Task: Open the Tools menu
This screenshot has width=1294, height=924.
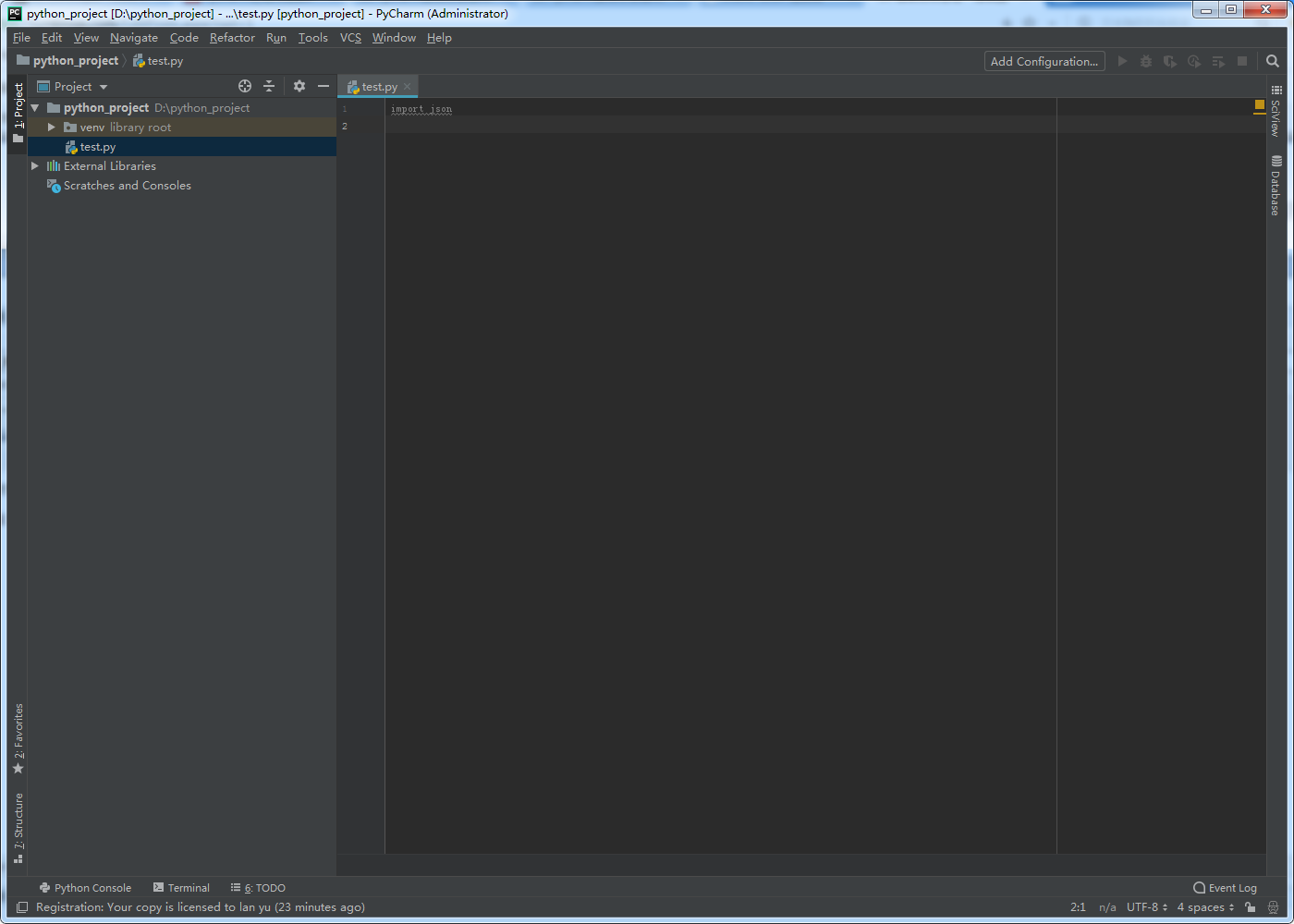Action: click(x=313, y=38)
